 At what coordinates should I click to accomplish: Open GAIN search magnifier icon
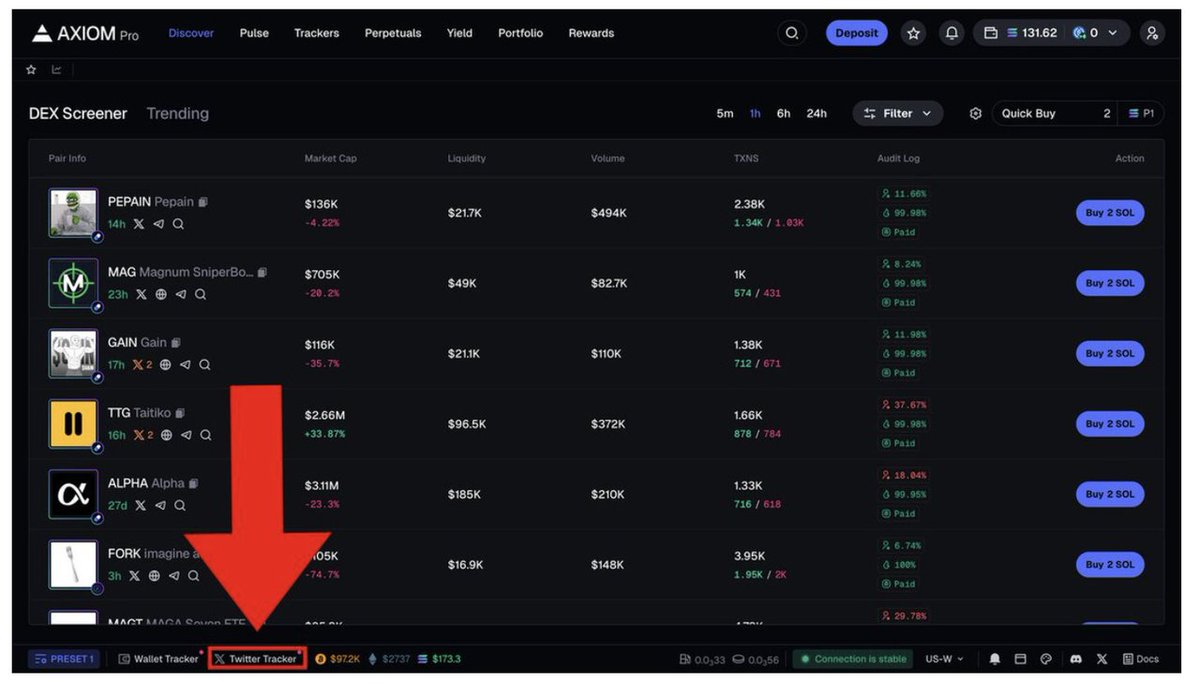point(205,365)
